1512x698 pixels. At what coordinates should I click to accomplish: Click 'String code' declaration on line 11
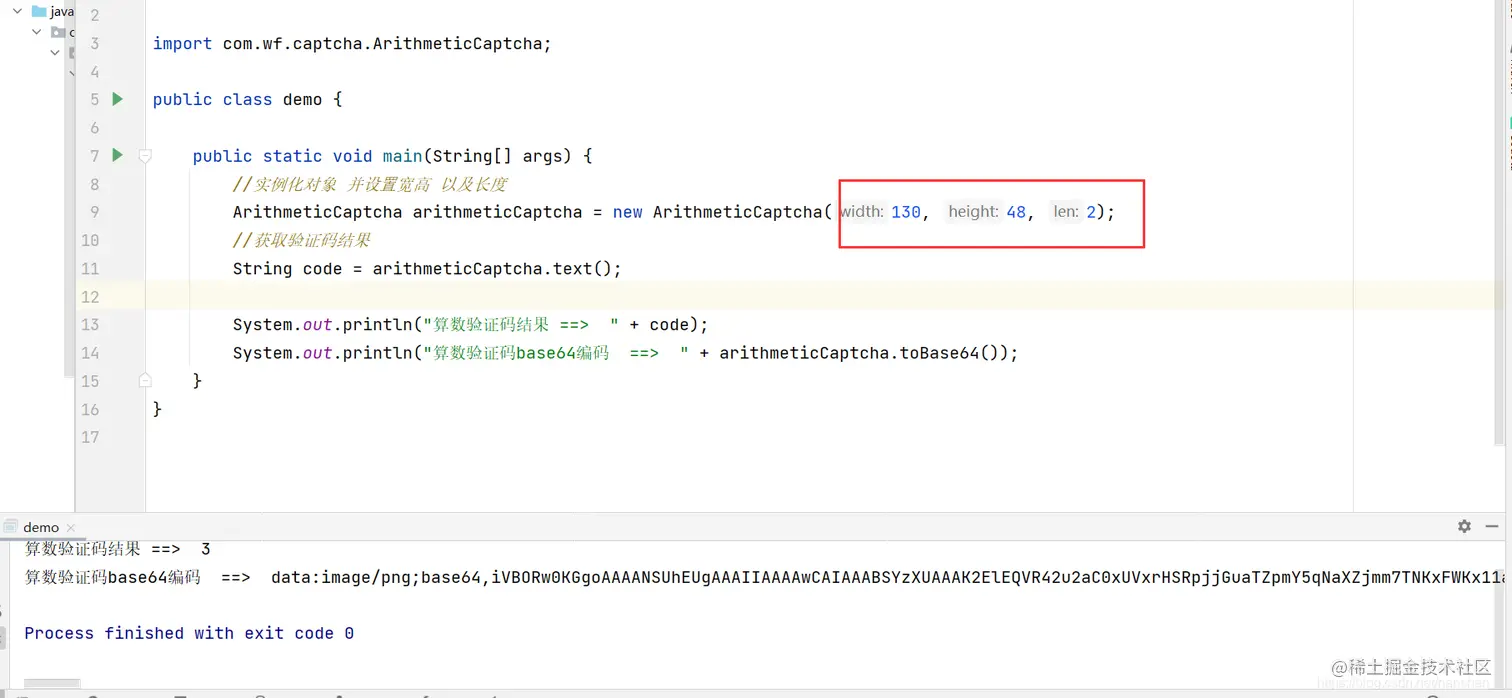coord(288,268)
